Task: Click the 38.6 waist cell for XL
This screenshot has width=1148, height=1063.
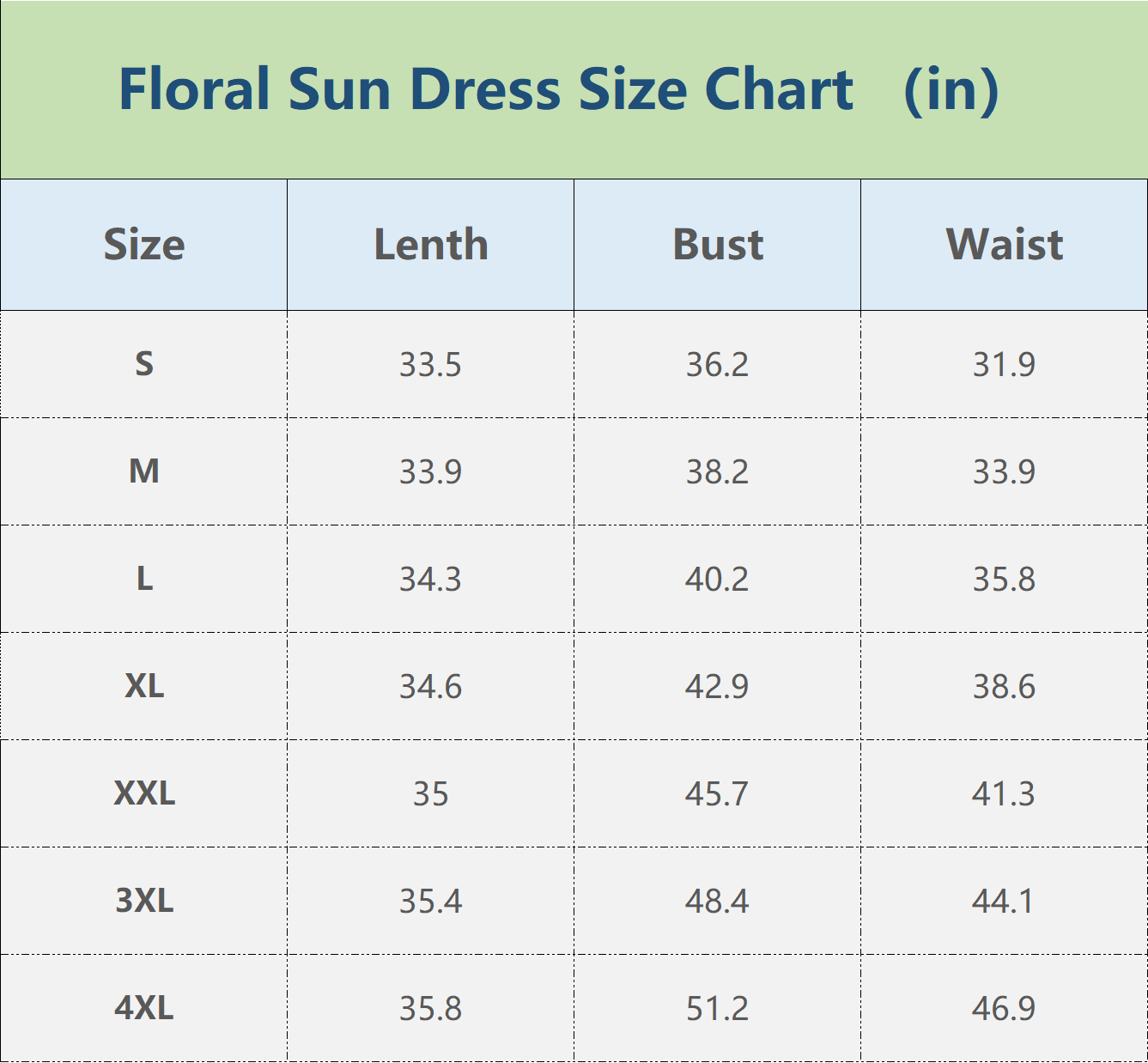Action: point(1004,687)
